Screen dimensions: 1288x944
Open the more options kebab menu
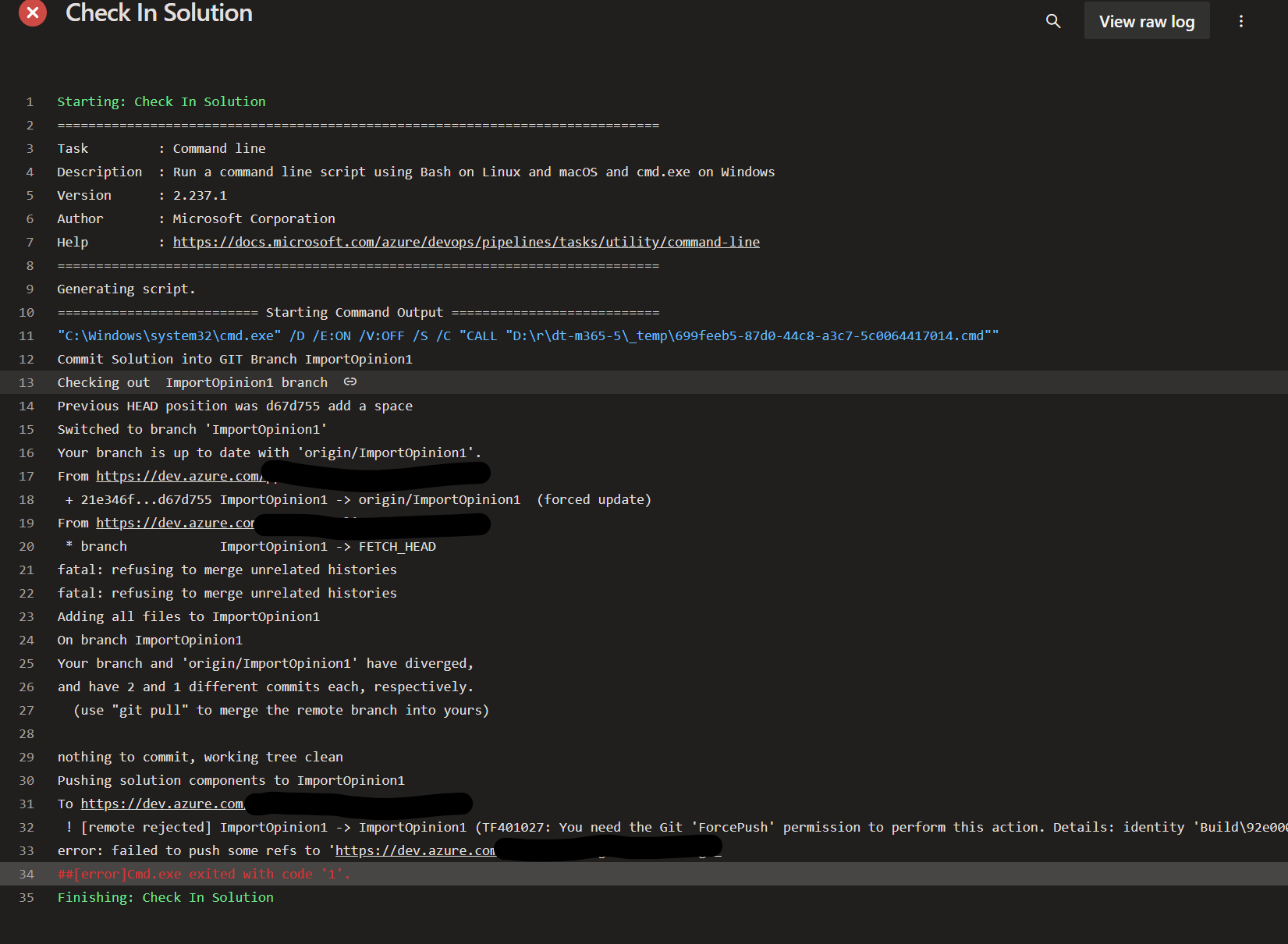pos(1241,21)
